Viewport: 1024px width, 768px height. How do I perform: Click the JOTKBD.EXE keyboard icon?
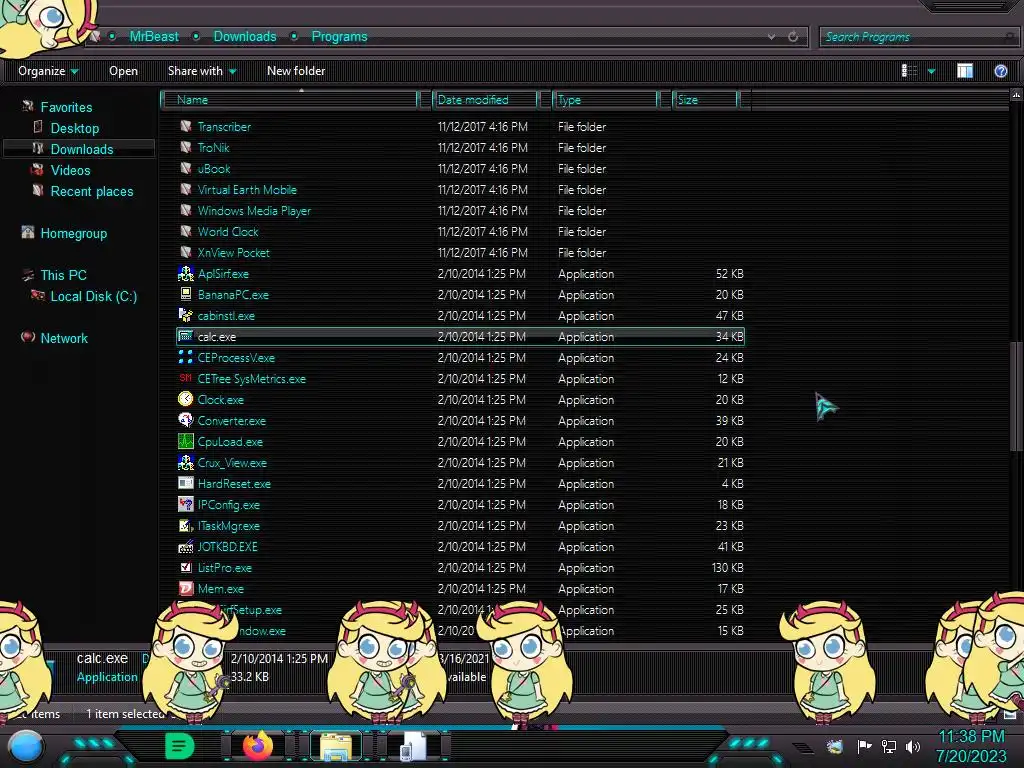[185, 547]
